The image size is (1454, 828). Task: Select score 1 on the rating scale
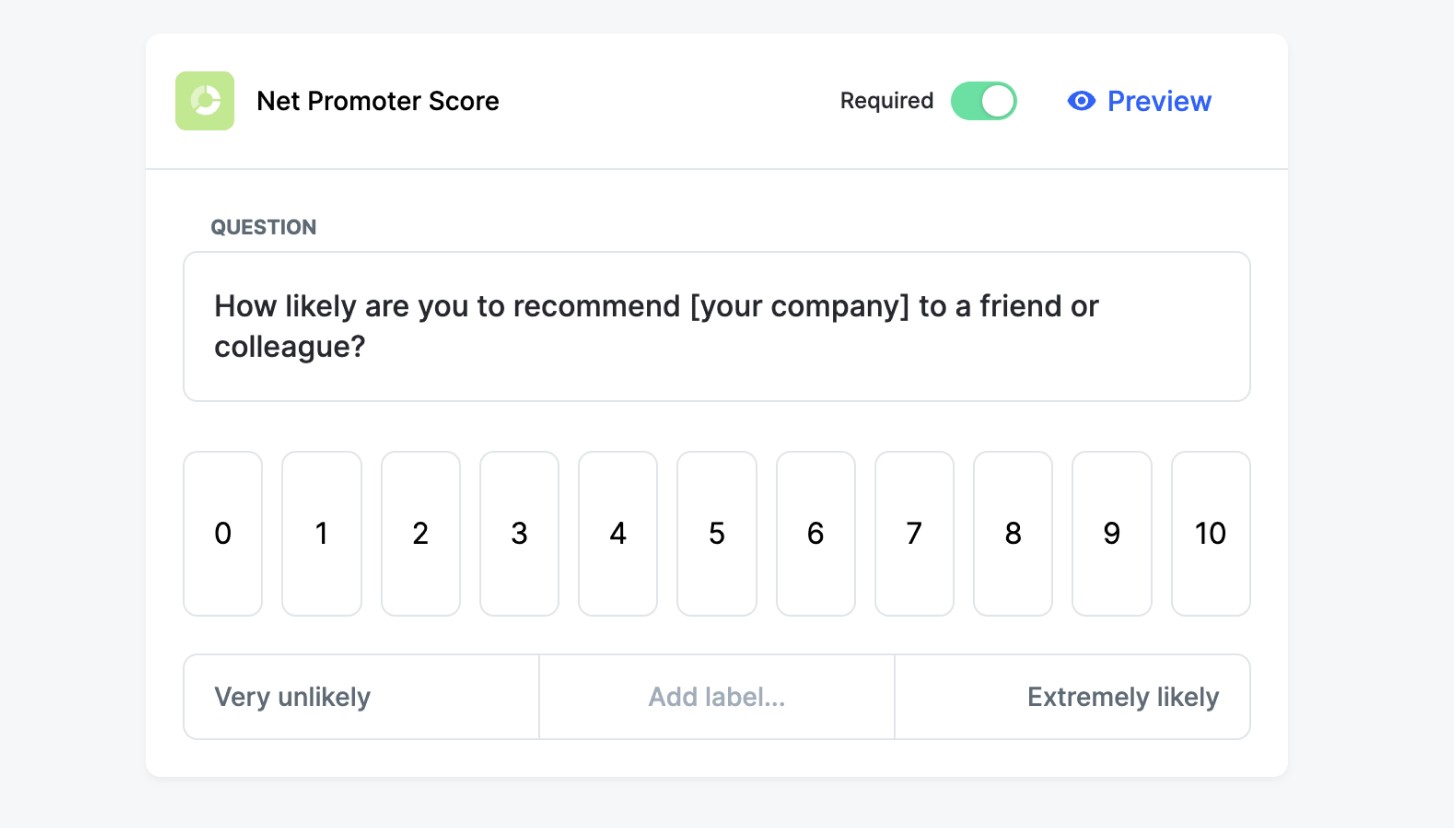321,533
